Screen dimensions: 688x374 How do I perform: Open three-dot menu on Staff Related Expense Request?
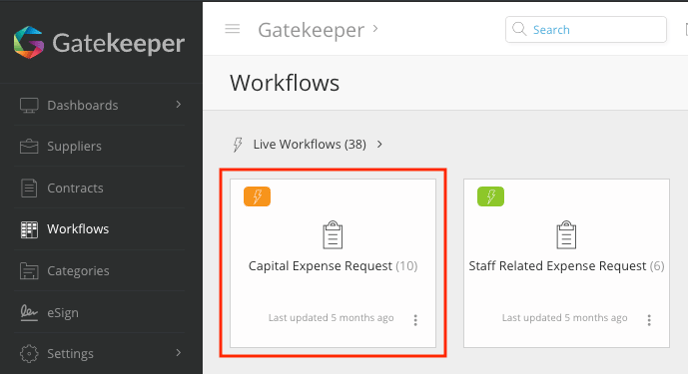[x=649, y=320]
